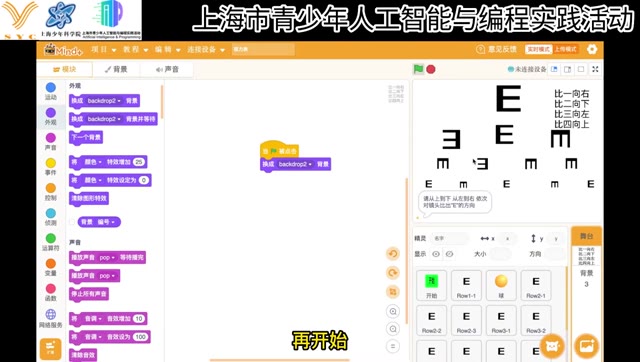Click the 下一个背景 block
640x362 pixels.
point(86,138)
